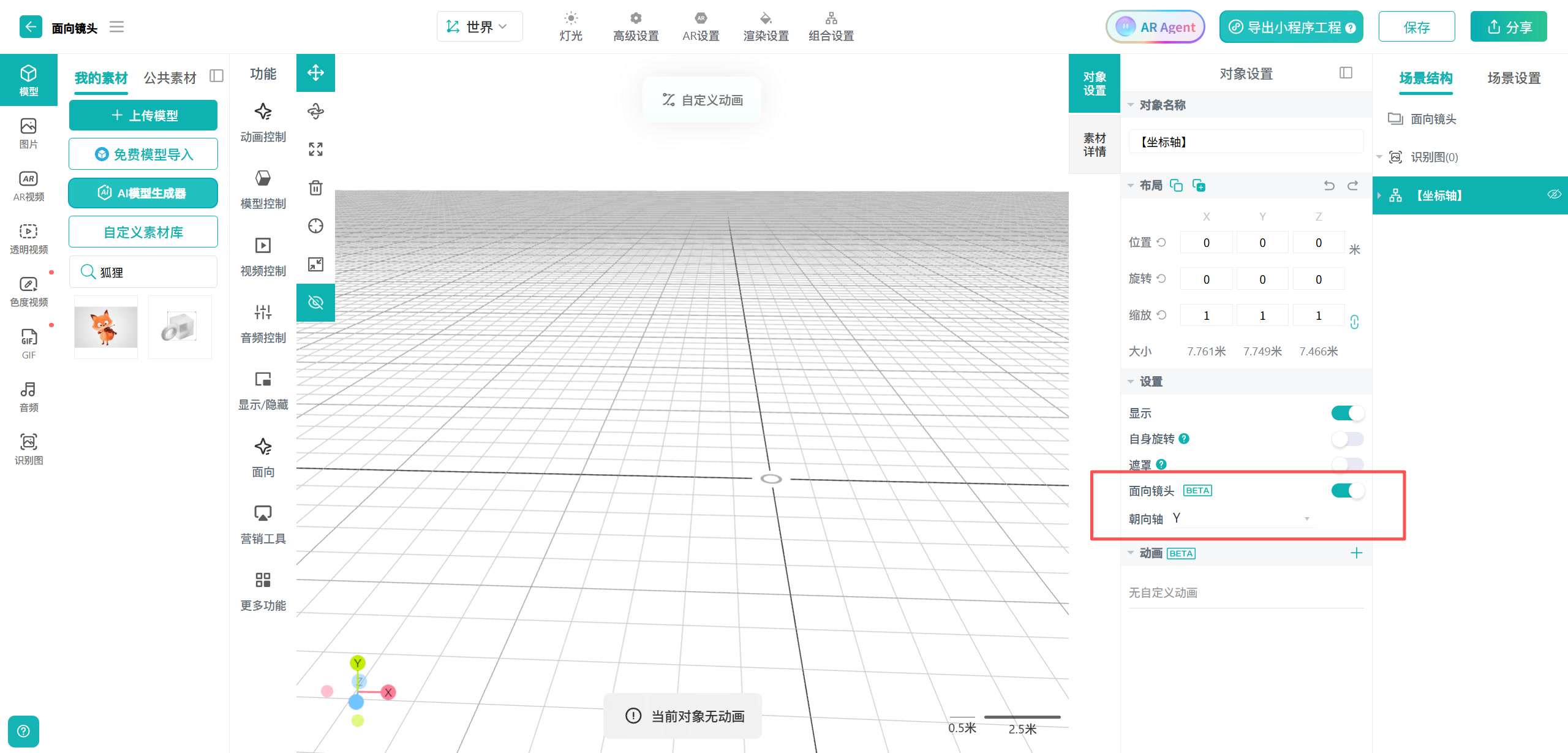Click 免费模型导入 button
Viewport: 1568px width, 753px height.
[143, 154]
